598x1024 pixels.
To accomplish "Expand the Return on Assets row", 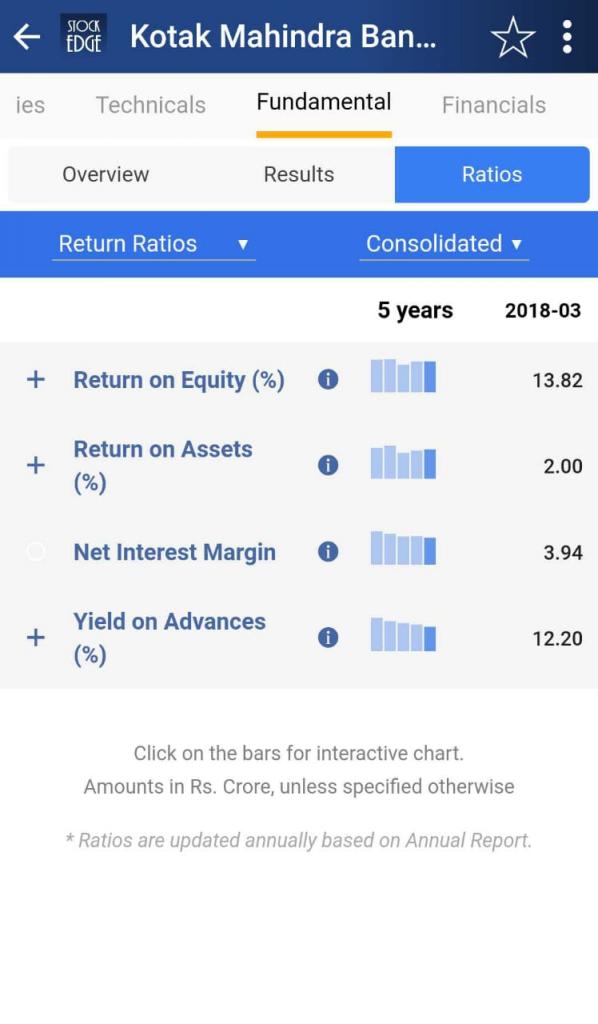I will (36, 465).
